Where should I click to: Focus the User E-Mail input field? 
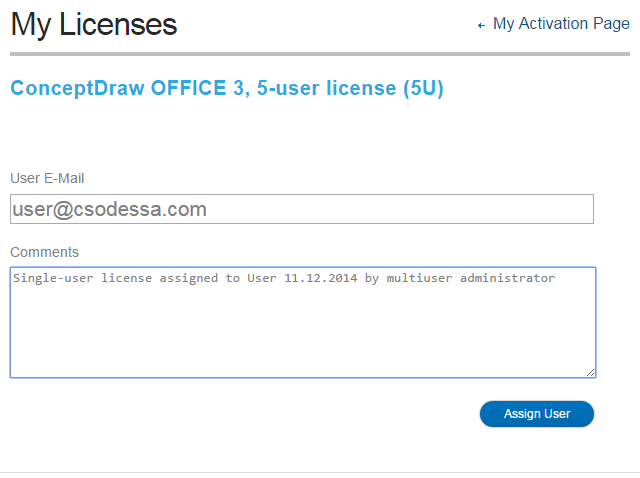[301, 209]
